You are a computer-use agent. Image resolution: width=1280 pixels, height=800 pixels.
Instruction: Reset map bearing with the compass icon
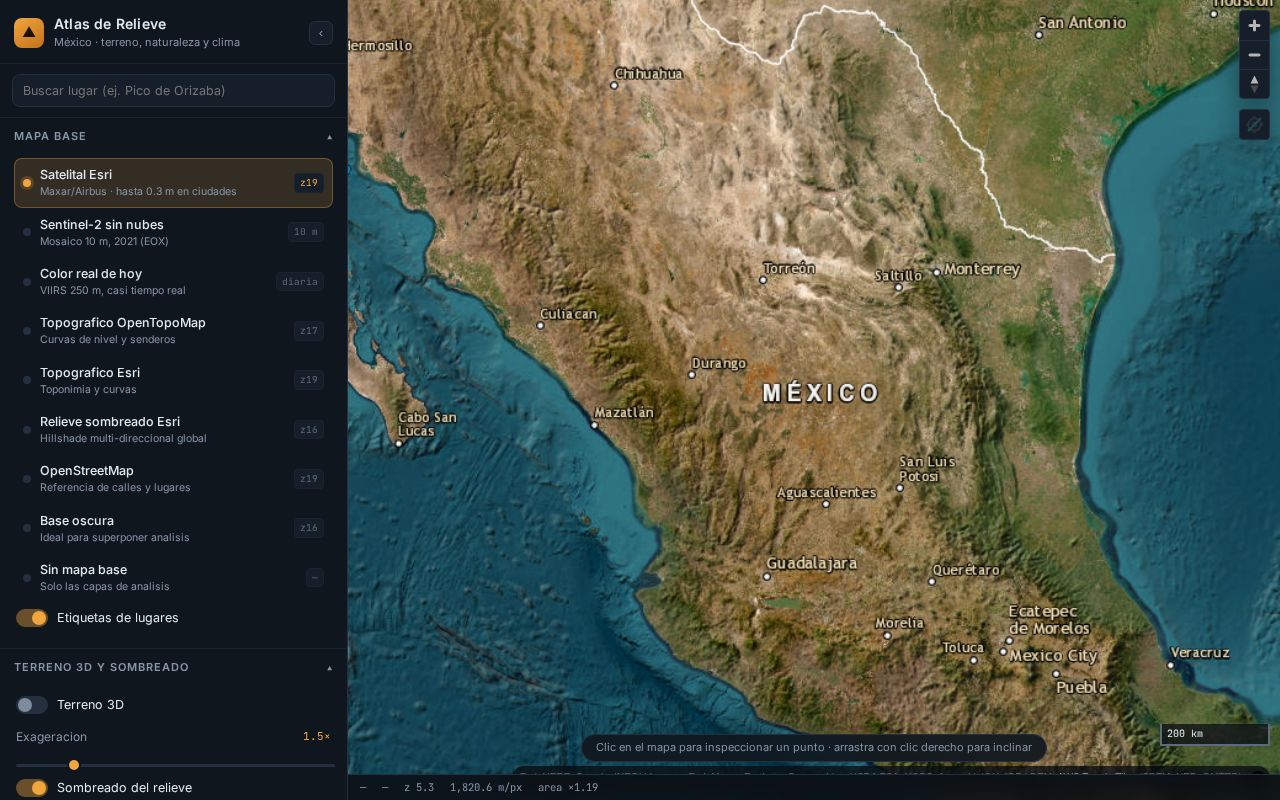click(1254, 84)
